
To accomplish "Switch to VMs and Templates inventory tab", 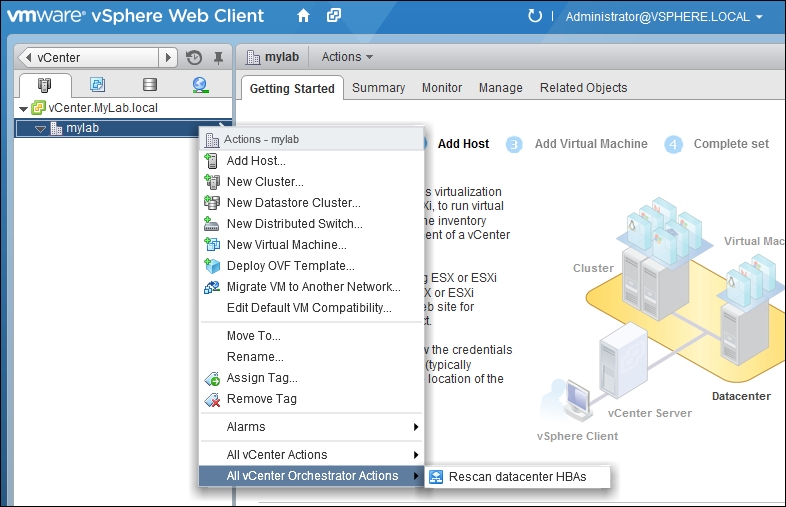I will point(97,84).
